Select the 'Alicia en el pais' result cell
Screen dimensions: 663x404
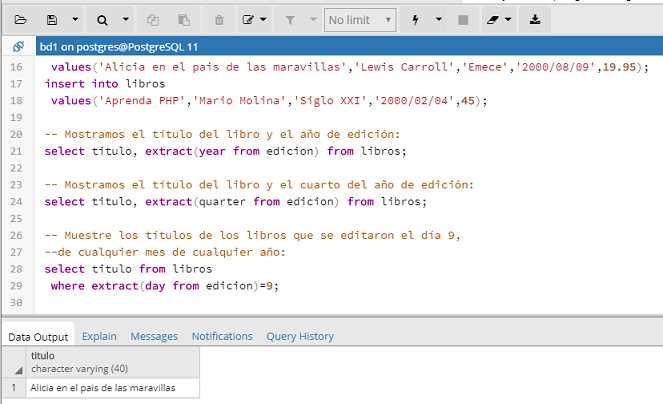[103, 387]
